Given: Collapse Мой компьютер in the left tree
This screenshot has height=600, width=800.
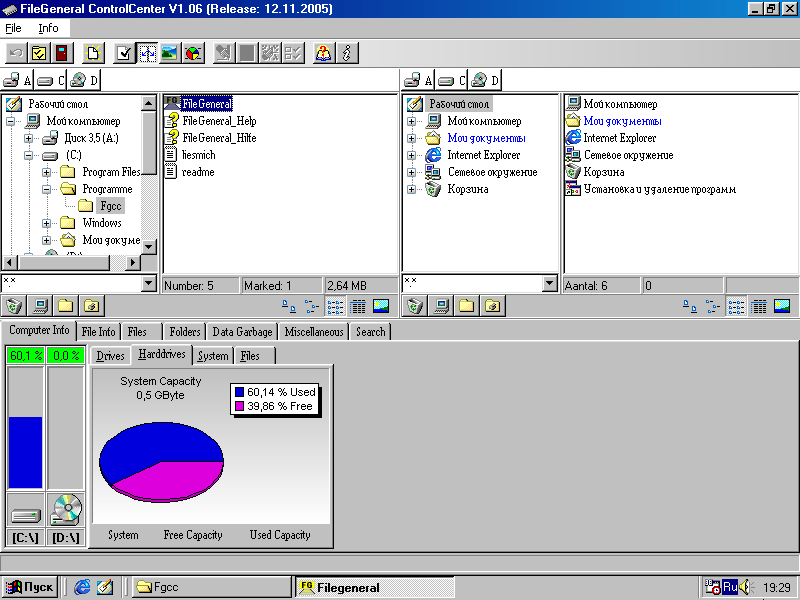Looking at the screenshot, I should 11,121.
